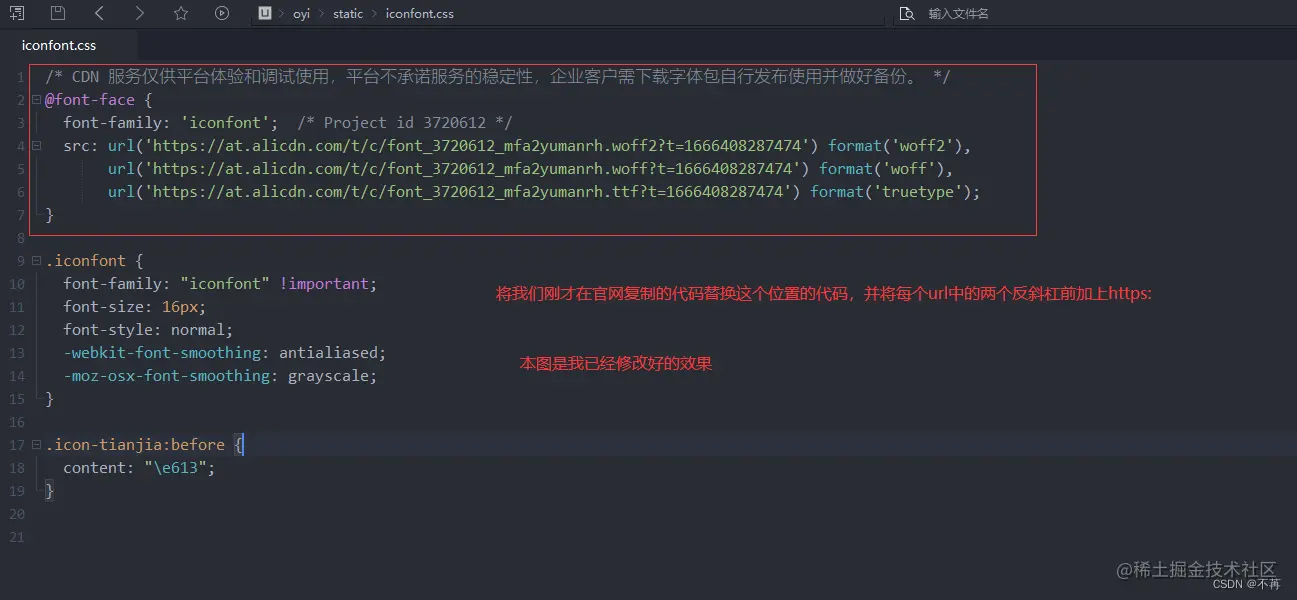Select 'iconfont.css' in the breadcrumb path
Image resolution: width=1297 pixels, height=600 pixels.
(x=419, y=13)
